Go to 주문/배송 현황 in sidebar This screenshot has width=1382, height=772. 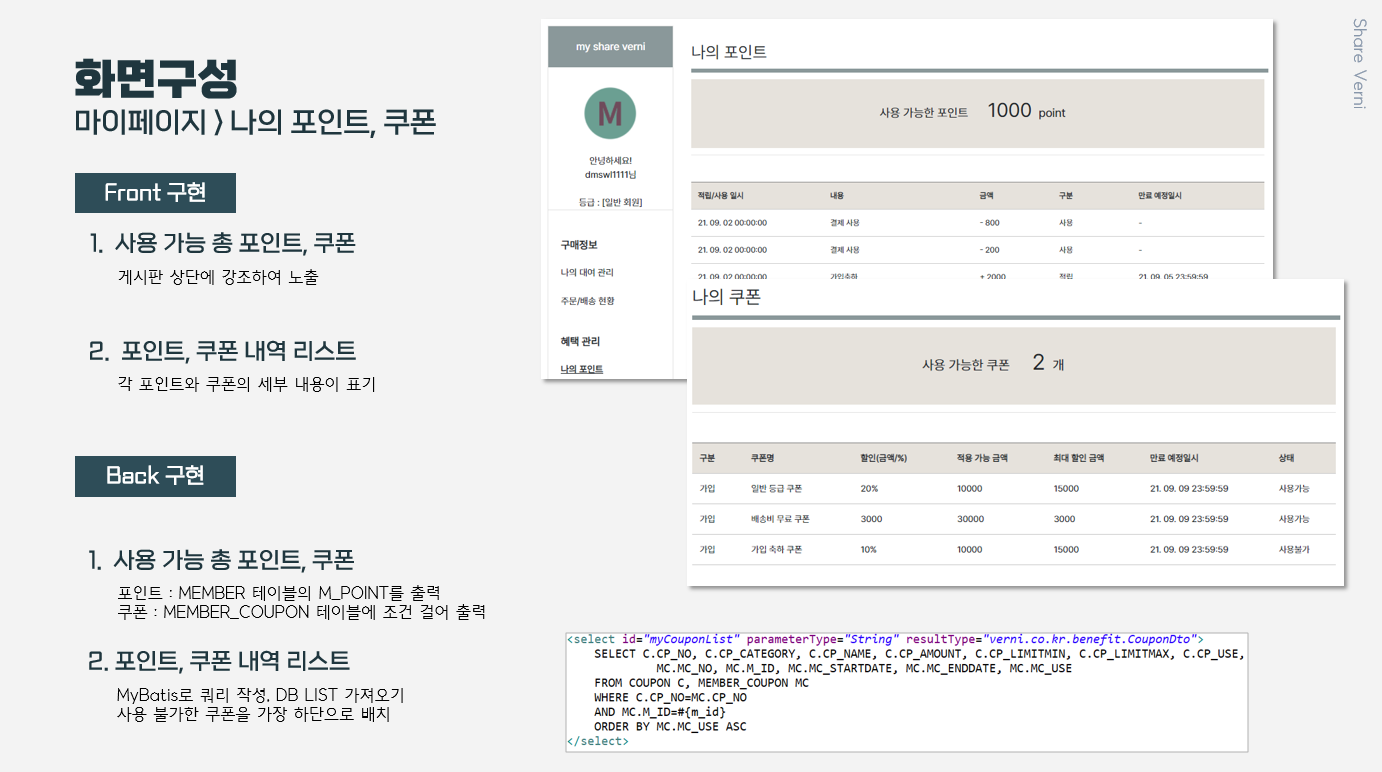(587, 301)
